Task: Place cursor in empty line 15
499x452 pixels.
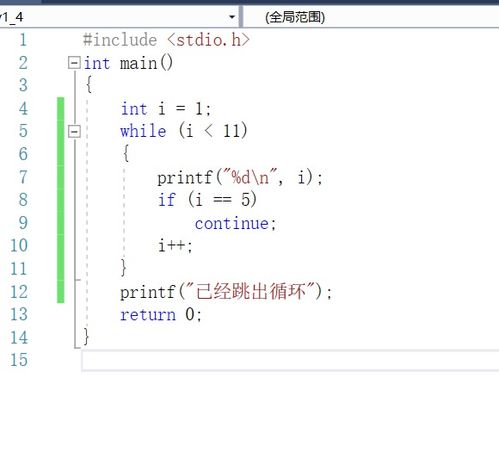Action: point(290,360)
